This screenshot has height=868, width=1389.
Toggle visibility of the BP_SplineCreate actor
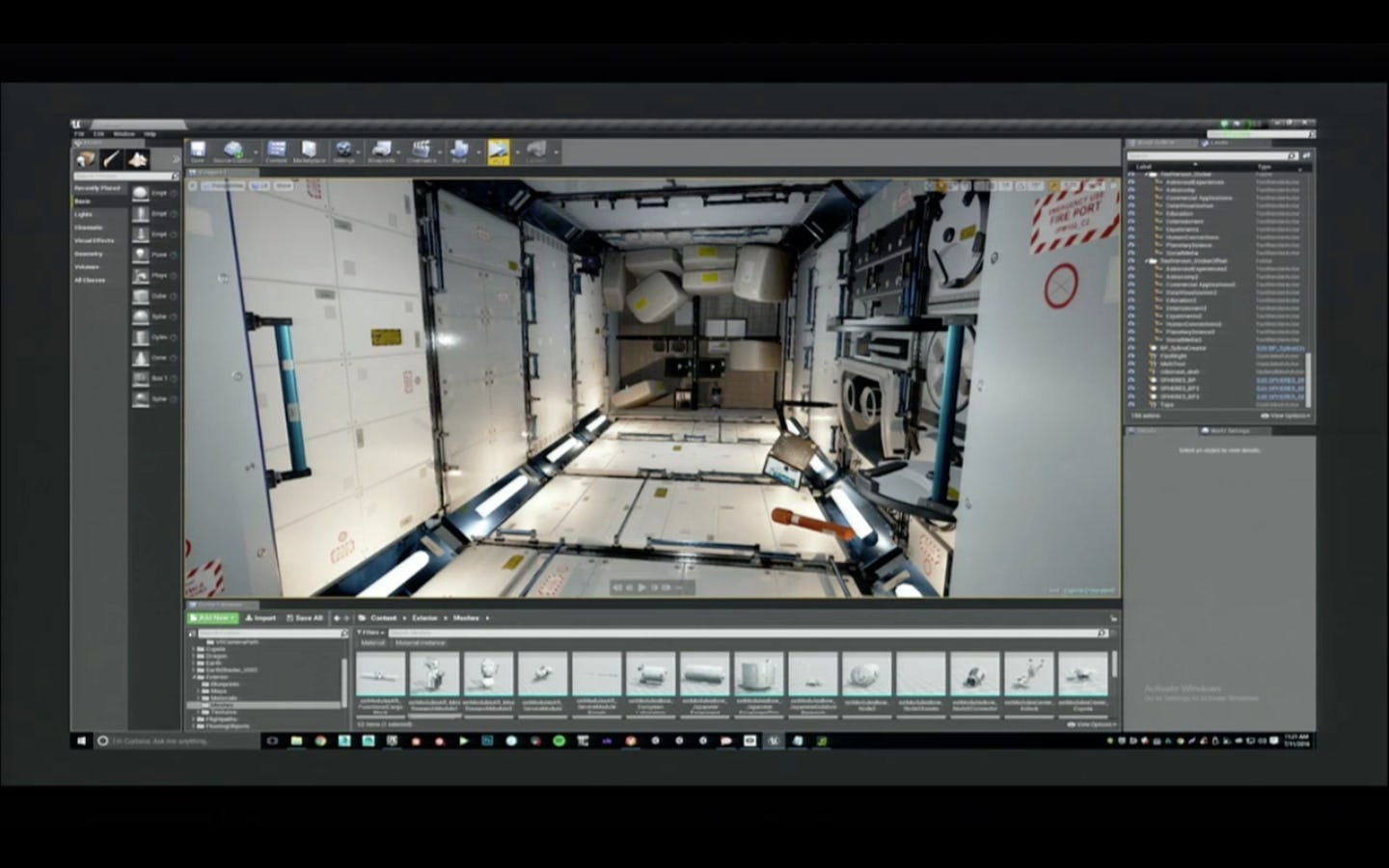tap(1130, 347)
